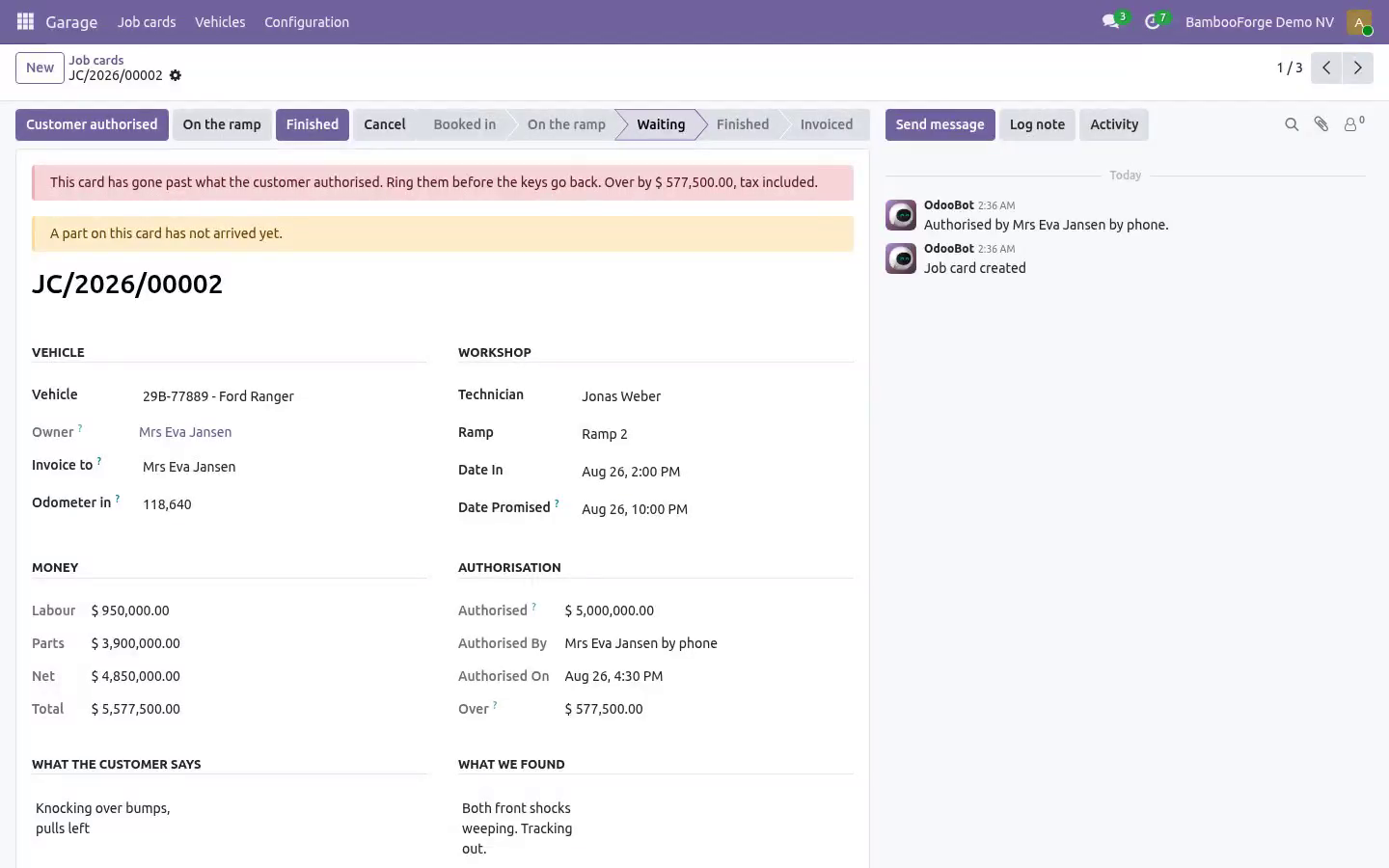The width and height of the screenshot is (1389, 868).
Task: Open the apps grid menu icon
Action: 26,21
